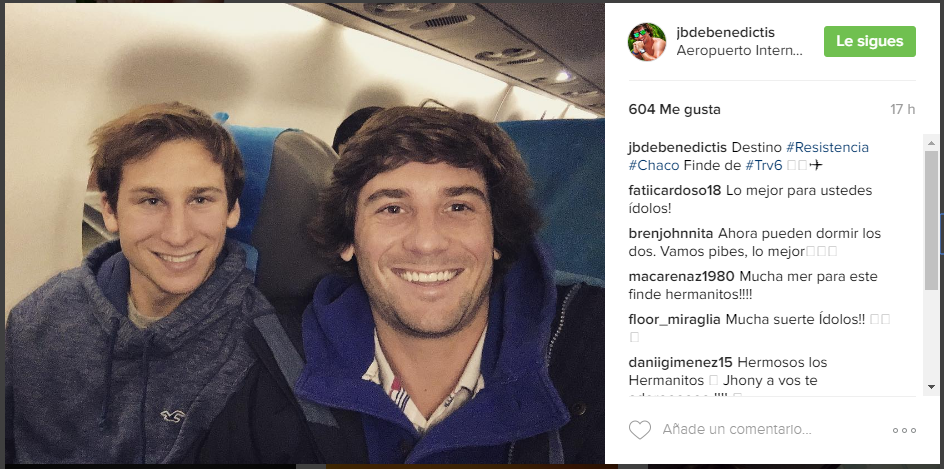Open commenter daniigimenez15's profile
The image size is (944, 469).
(x=680, y=362)
